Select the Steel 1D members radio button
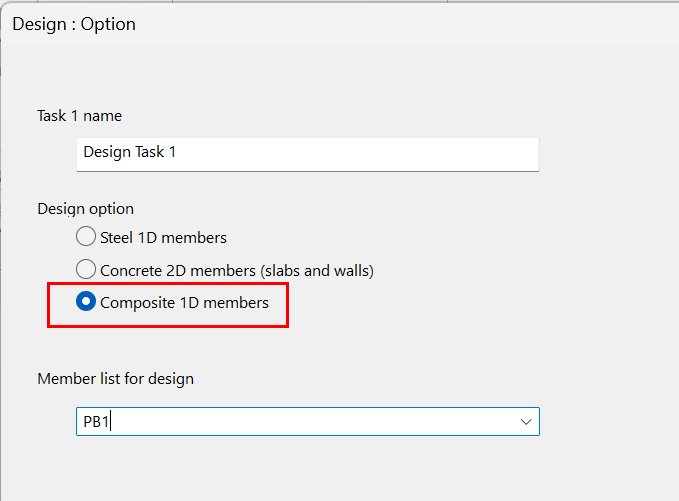This screenshot has width=679, height=501. click(x=87, y=238)
